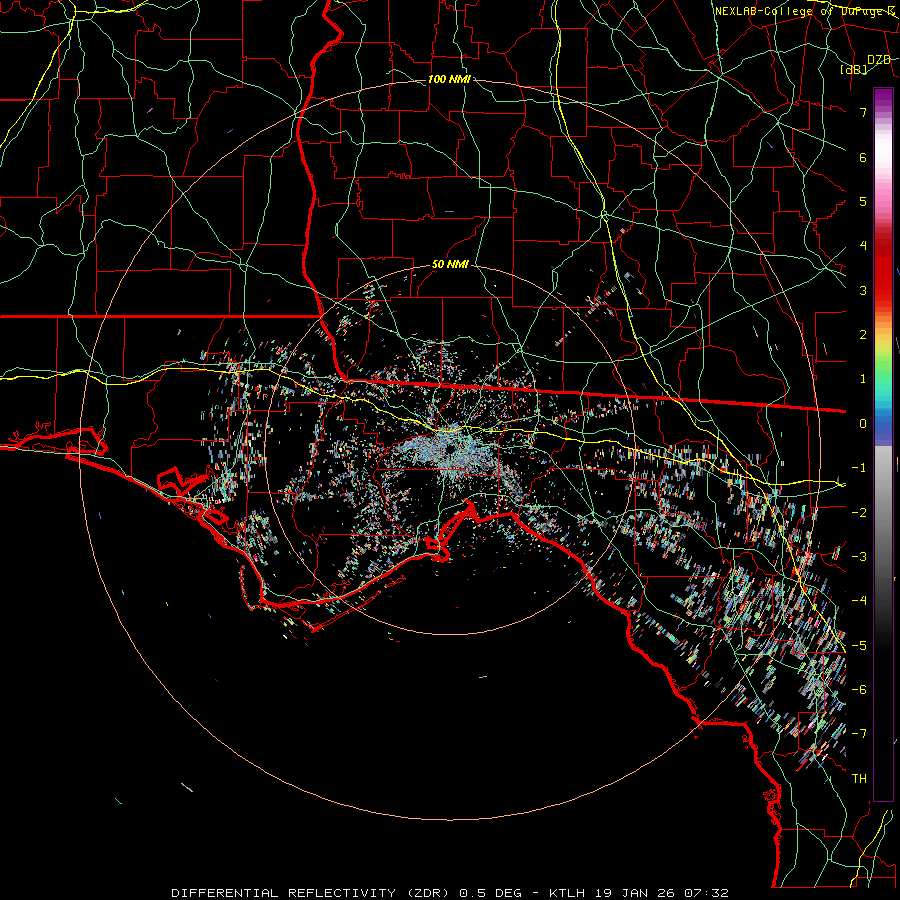Click the 50 NMI range ring label
Image resolution: width=900 pixels, height=900 pixels.
[451, 265]
